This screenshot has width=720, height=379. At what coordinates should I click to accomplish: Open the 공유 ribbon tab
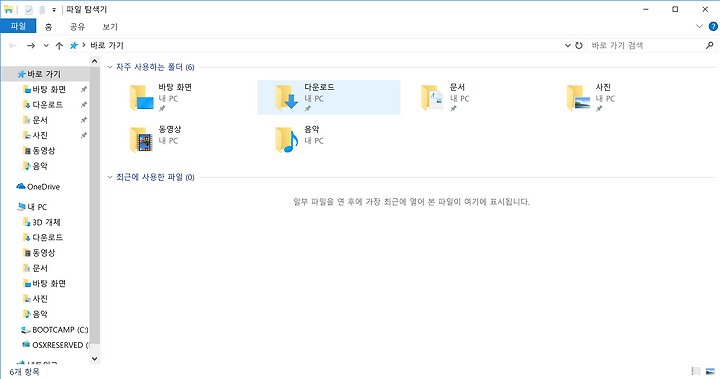[77, 27]
